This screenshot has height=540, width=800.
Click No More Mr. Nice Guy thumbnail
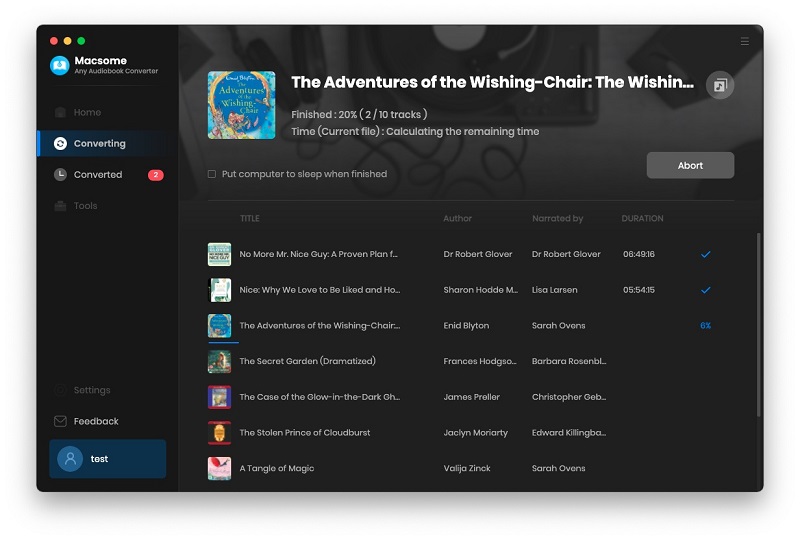click(x=219, y=254)
